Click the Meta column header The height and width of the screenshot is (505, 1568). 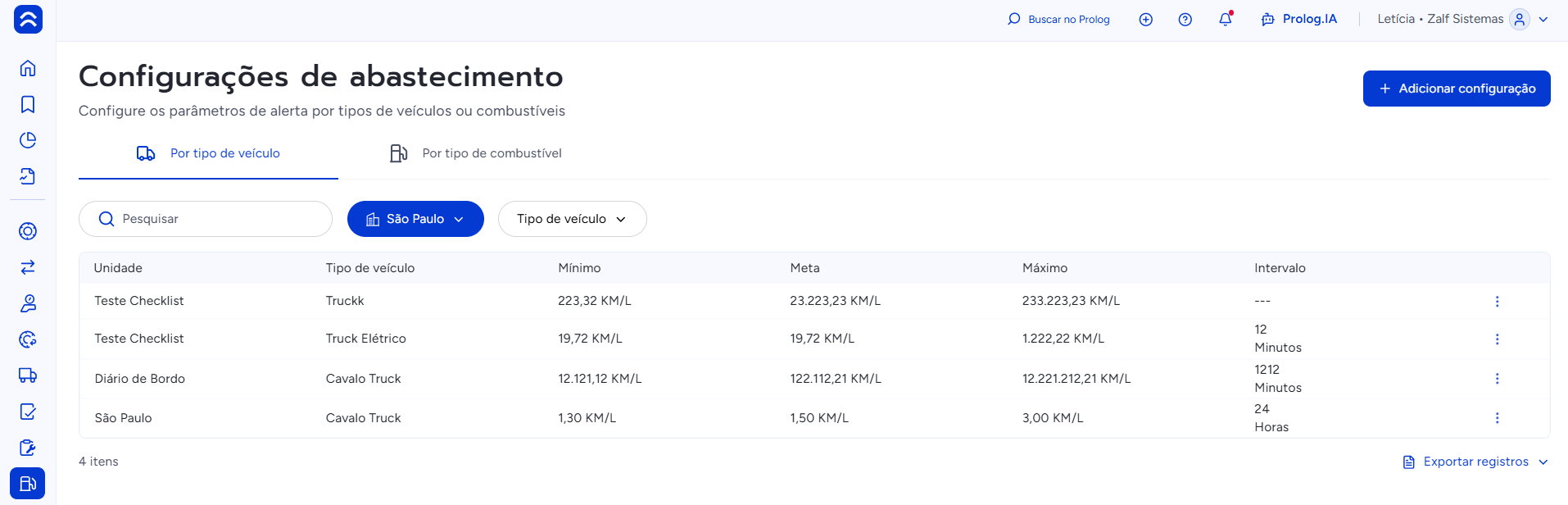pos(804,268)
